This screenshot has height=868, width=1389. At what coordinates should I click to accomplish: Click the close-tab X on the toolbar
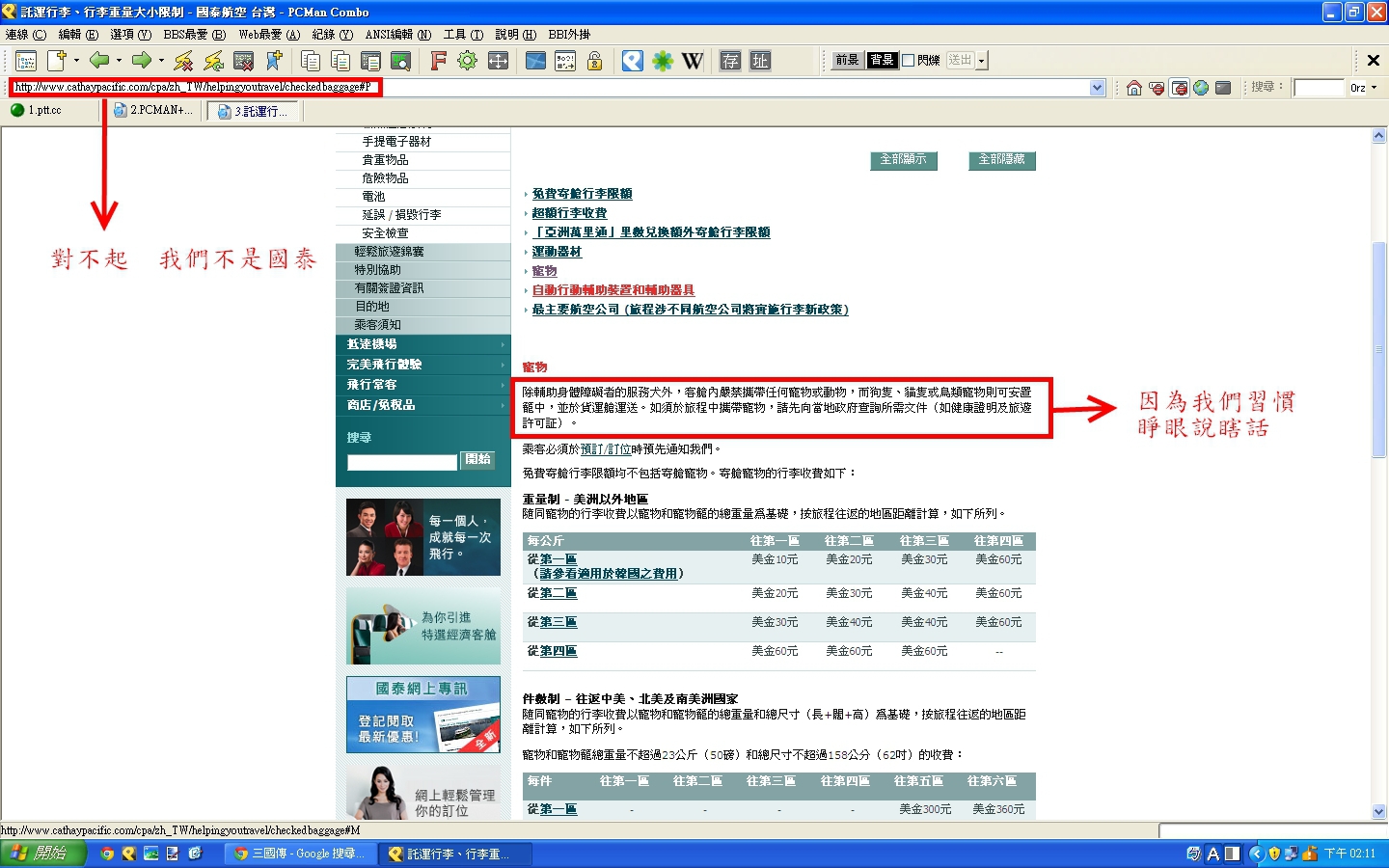1374,61
